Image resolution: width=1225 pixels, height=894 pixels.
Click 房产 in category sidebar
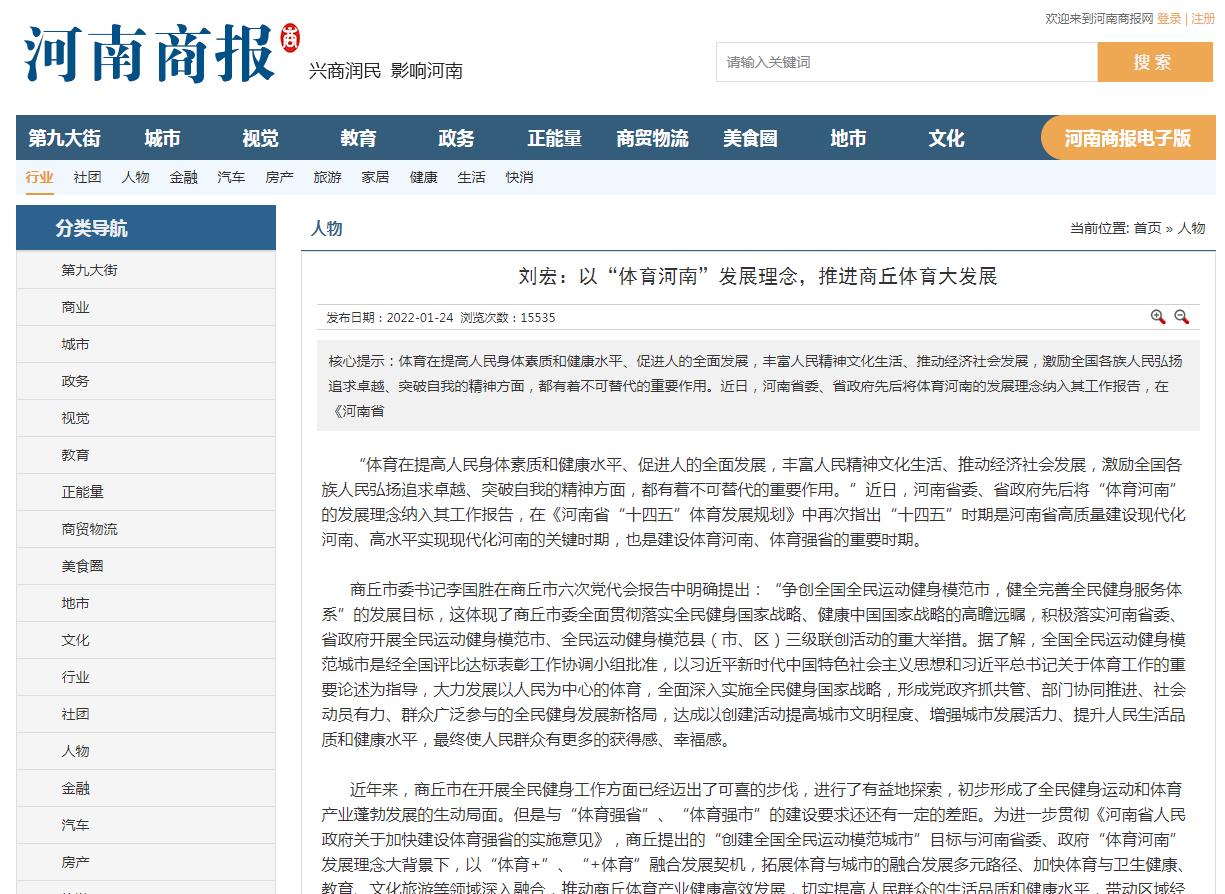click(146, 862)
